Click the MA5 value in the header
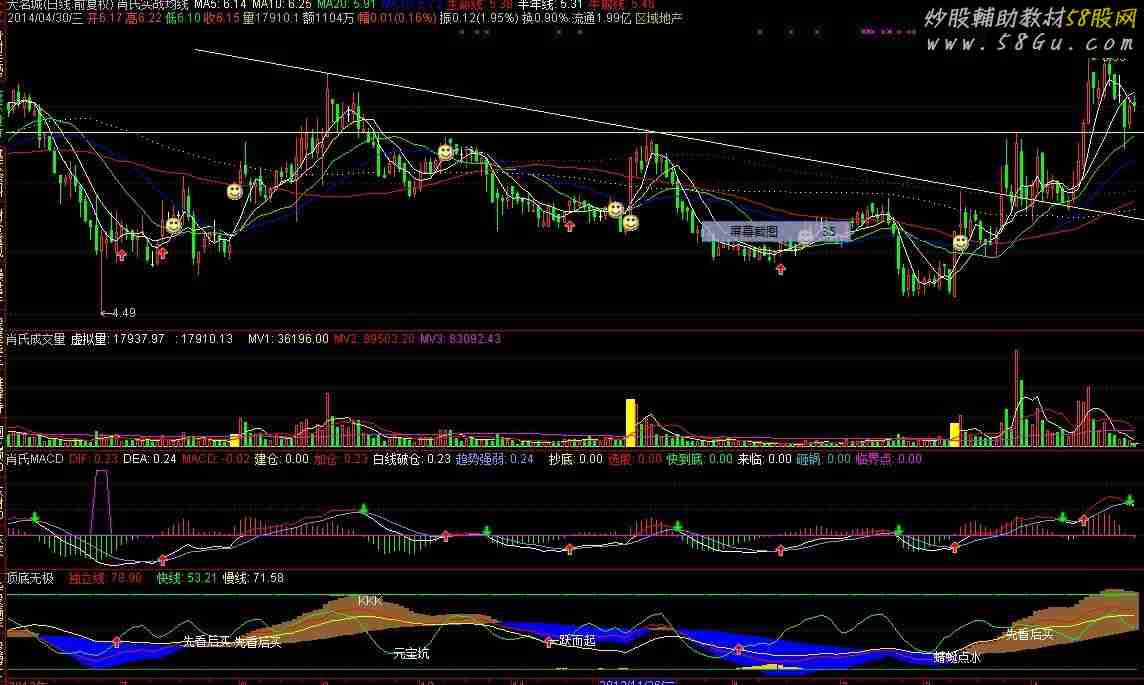 click(220, 4)
